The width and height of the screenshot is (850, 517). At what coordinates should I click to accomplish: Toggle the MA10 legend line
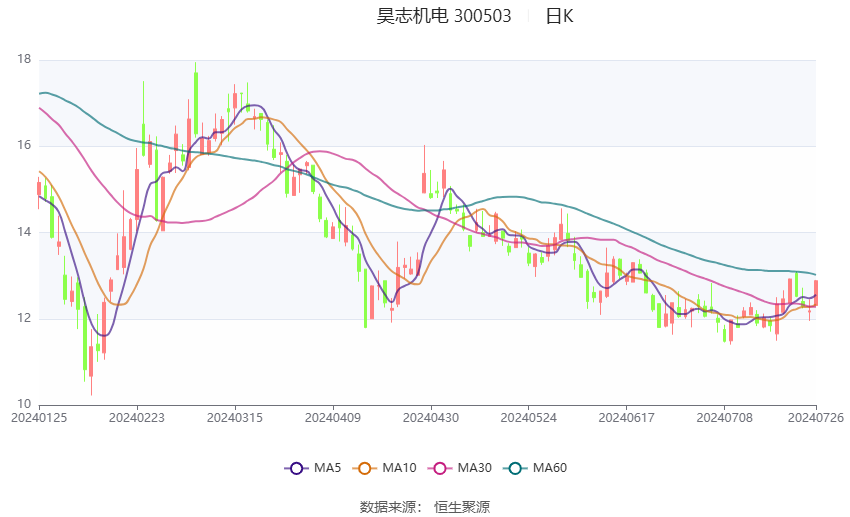[384, 468]
